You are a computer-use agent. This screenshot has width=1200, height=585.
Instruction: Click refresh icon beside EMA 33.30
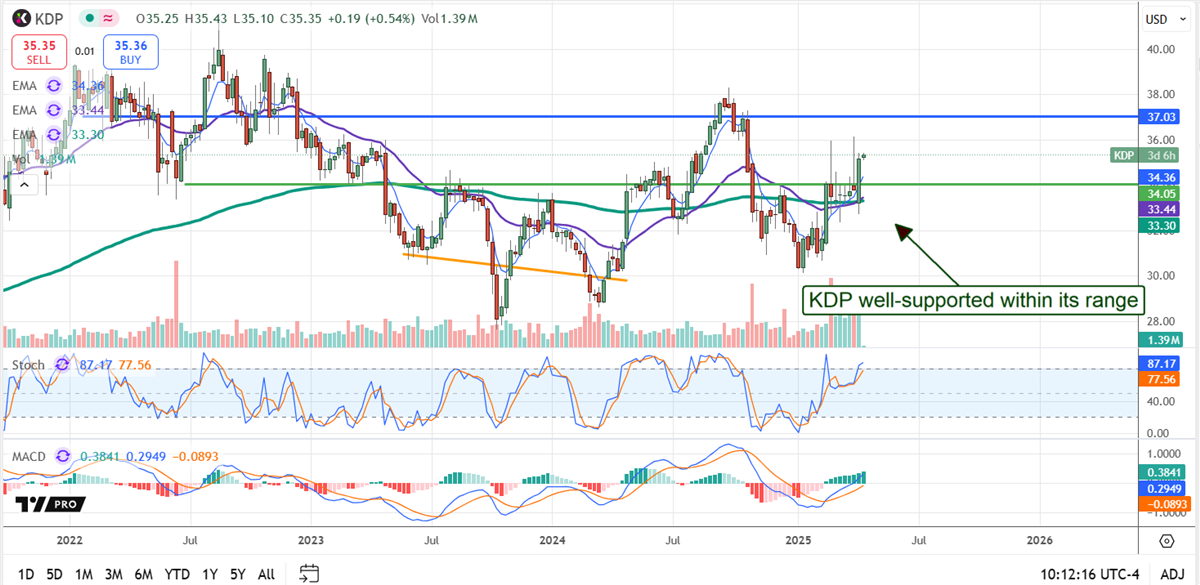pos(55,134)
